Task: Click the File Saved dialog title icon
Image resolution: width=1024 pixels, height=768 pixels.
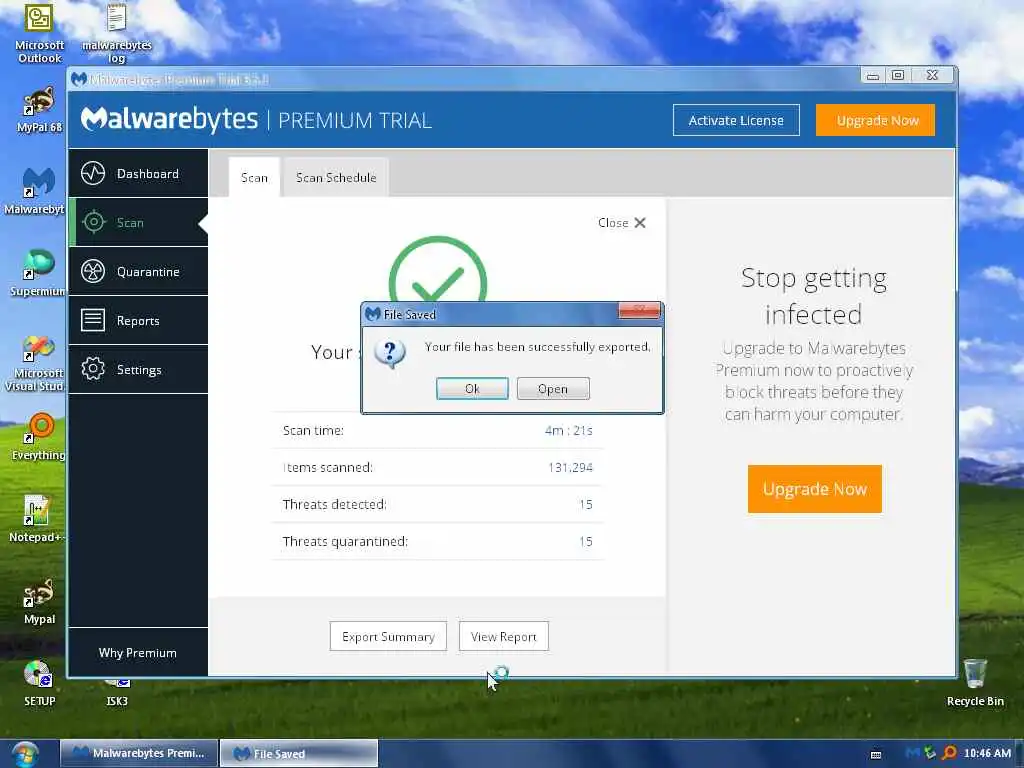Action: [373, 314]
